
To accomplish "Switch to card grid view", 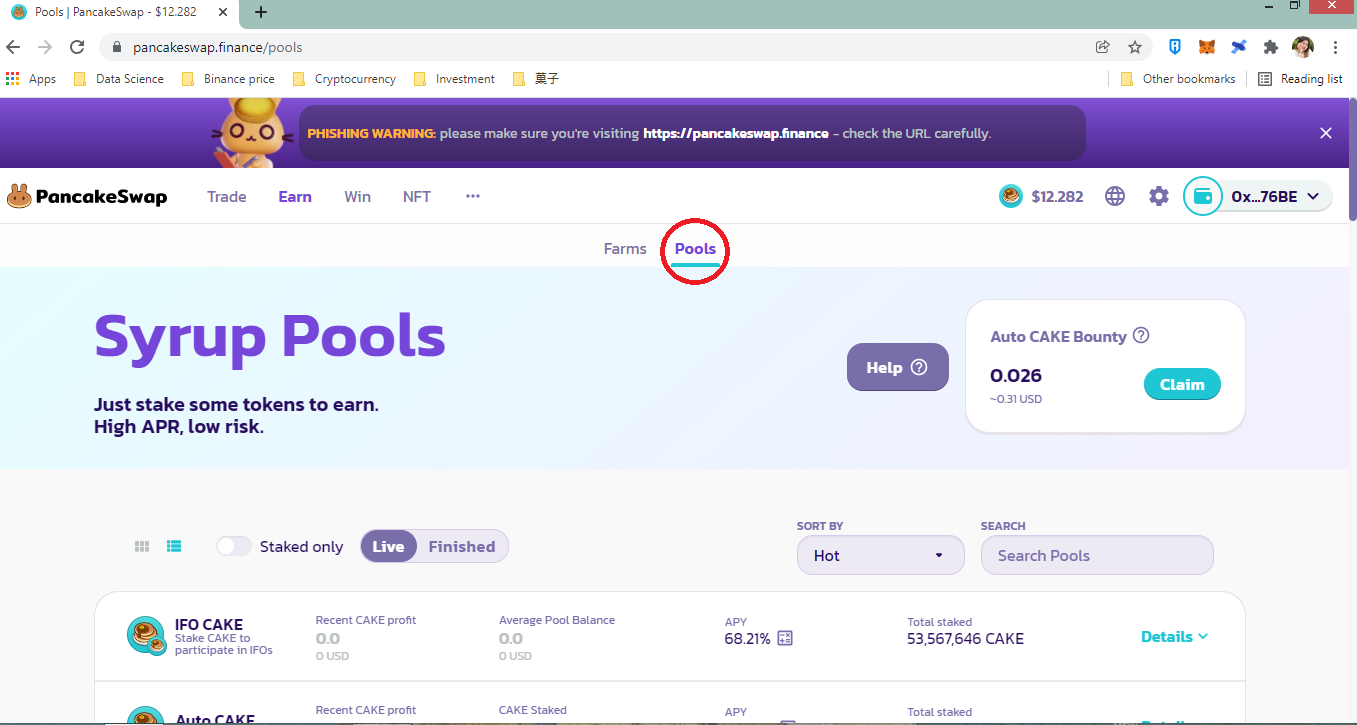I will [142, 546].
